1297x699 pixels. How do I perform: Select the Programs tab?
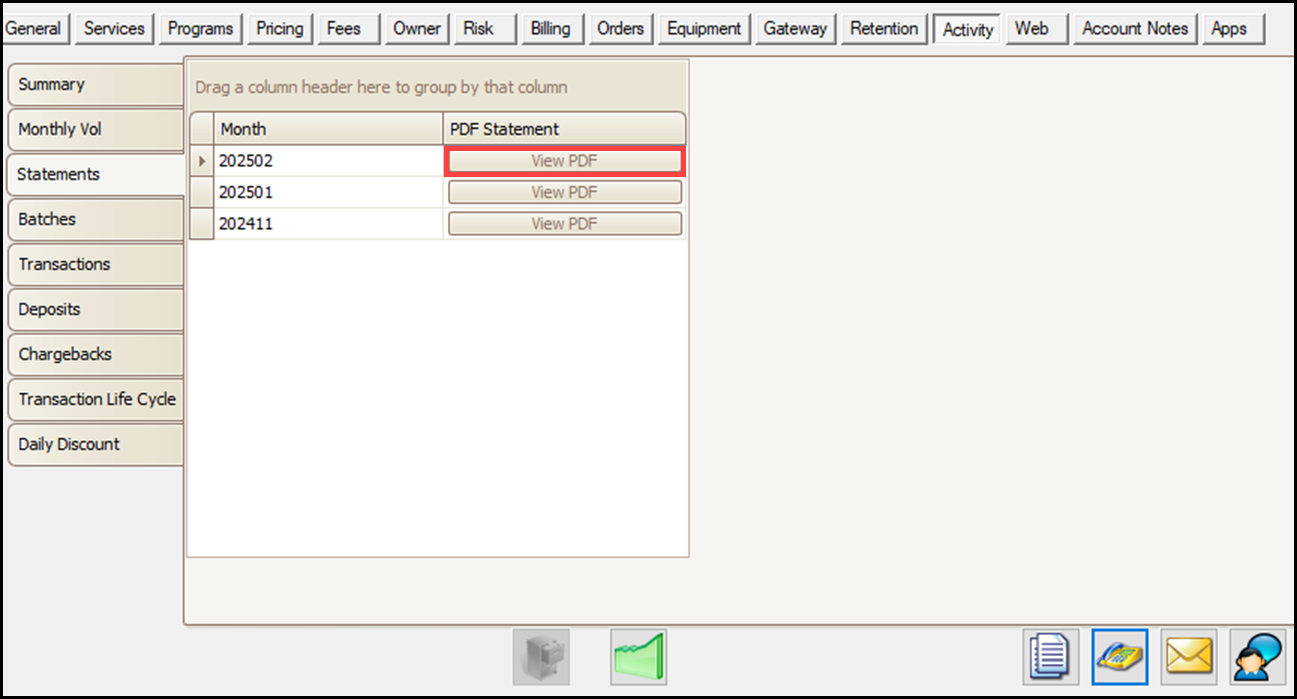[200, 29]
